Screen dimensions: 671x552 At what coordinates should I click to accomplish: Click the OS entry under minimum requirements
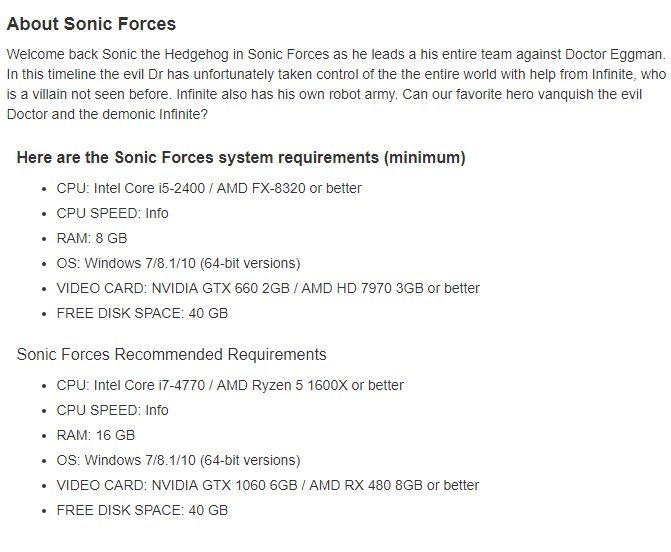pos(178,264)
